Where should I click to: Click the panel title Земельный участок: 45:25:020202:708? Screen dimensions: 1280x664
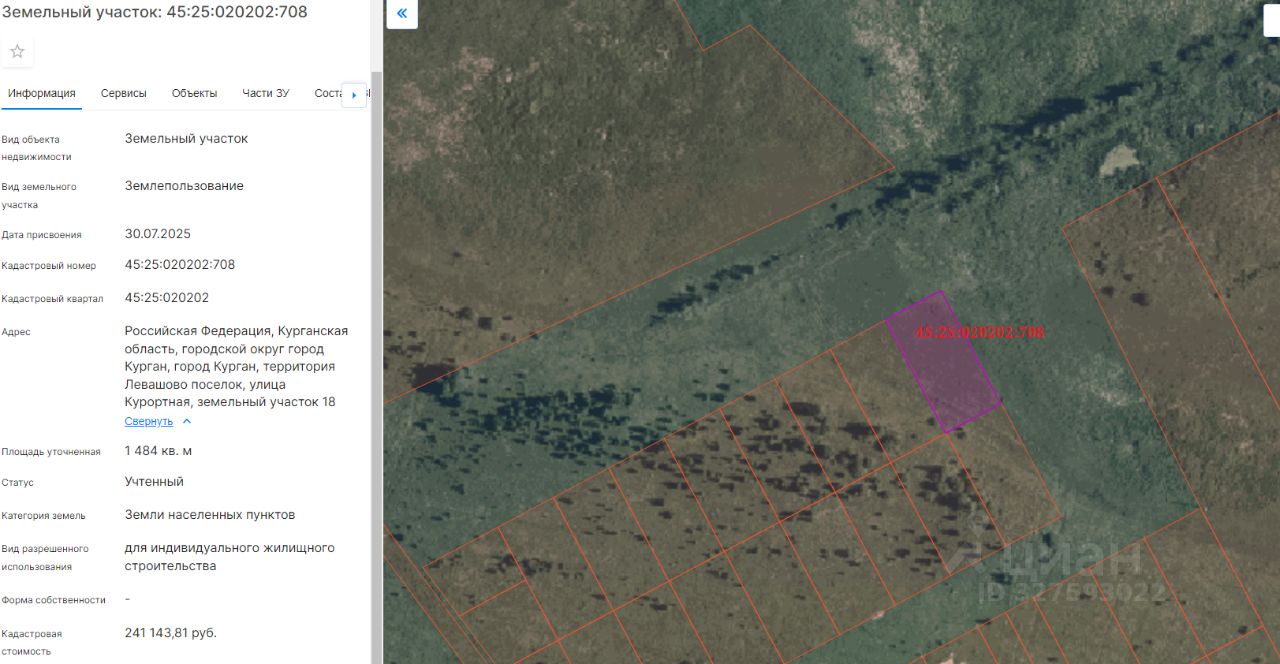(155, 12)
